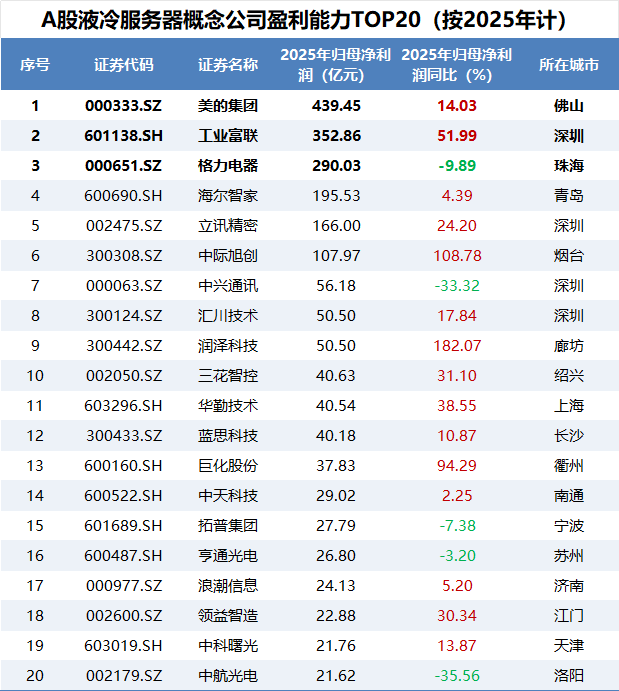Select the 证券代码 column header
619x691 pixels.
click(x=124, y=65)
